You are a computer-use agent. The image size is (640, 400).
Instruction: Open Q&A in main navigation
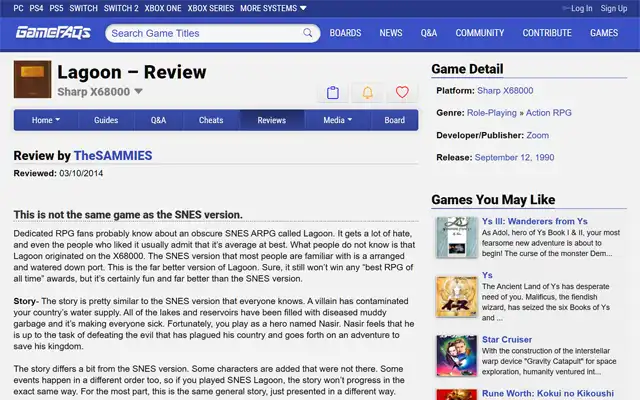tap(429, 33)
